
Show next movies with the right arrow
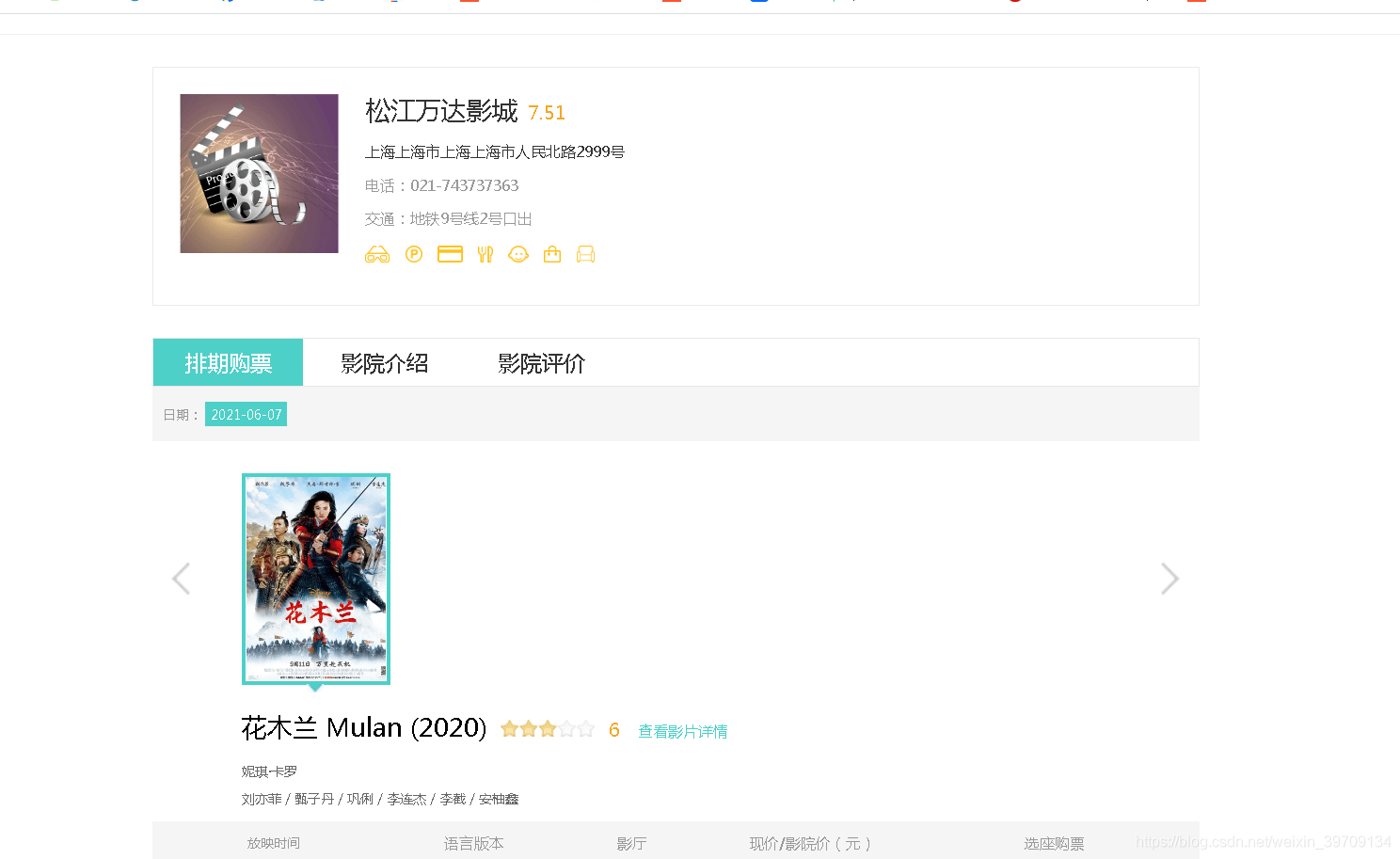(1169, 579)
